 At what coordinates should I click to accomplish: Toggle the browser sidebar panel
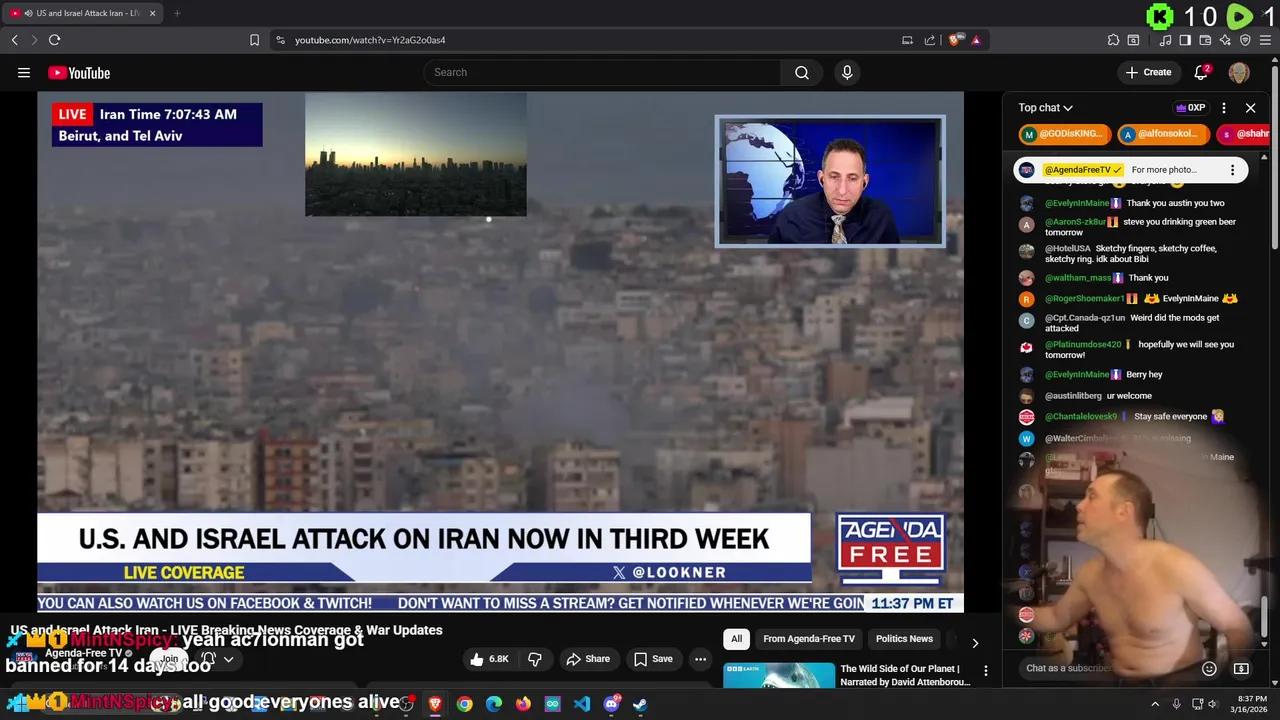[1185, 40]
